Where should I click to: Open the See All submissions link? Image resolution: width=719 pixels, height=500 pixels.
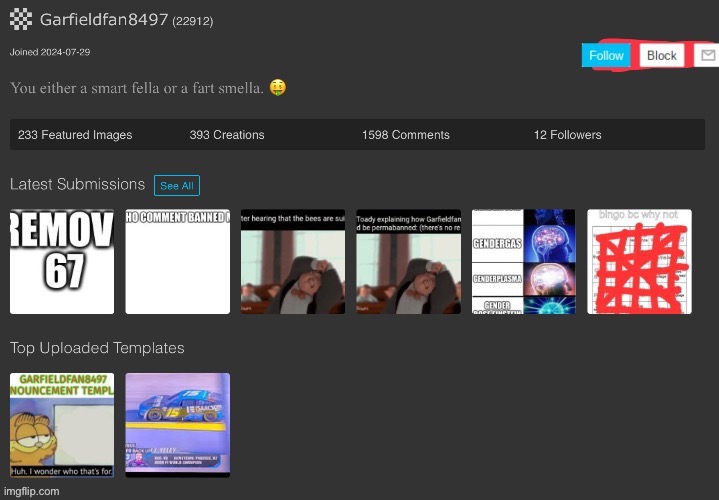click(x=177, y=186)
